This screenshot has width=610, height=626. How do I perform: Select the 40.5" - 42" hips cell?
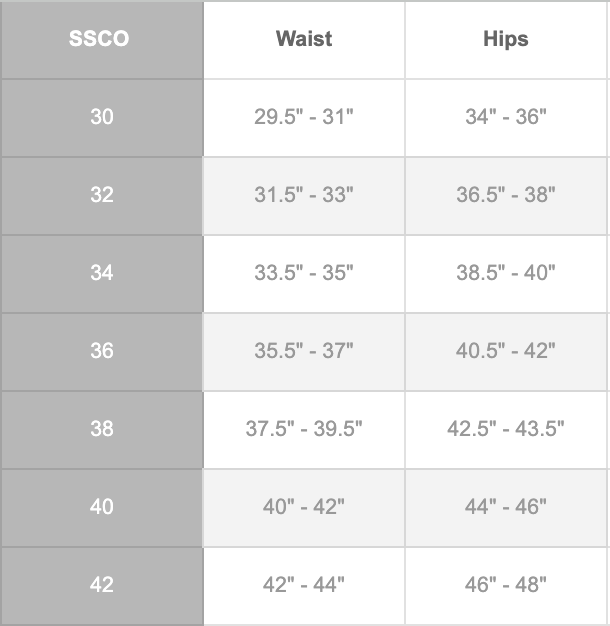coord(505,351)
